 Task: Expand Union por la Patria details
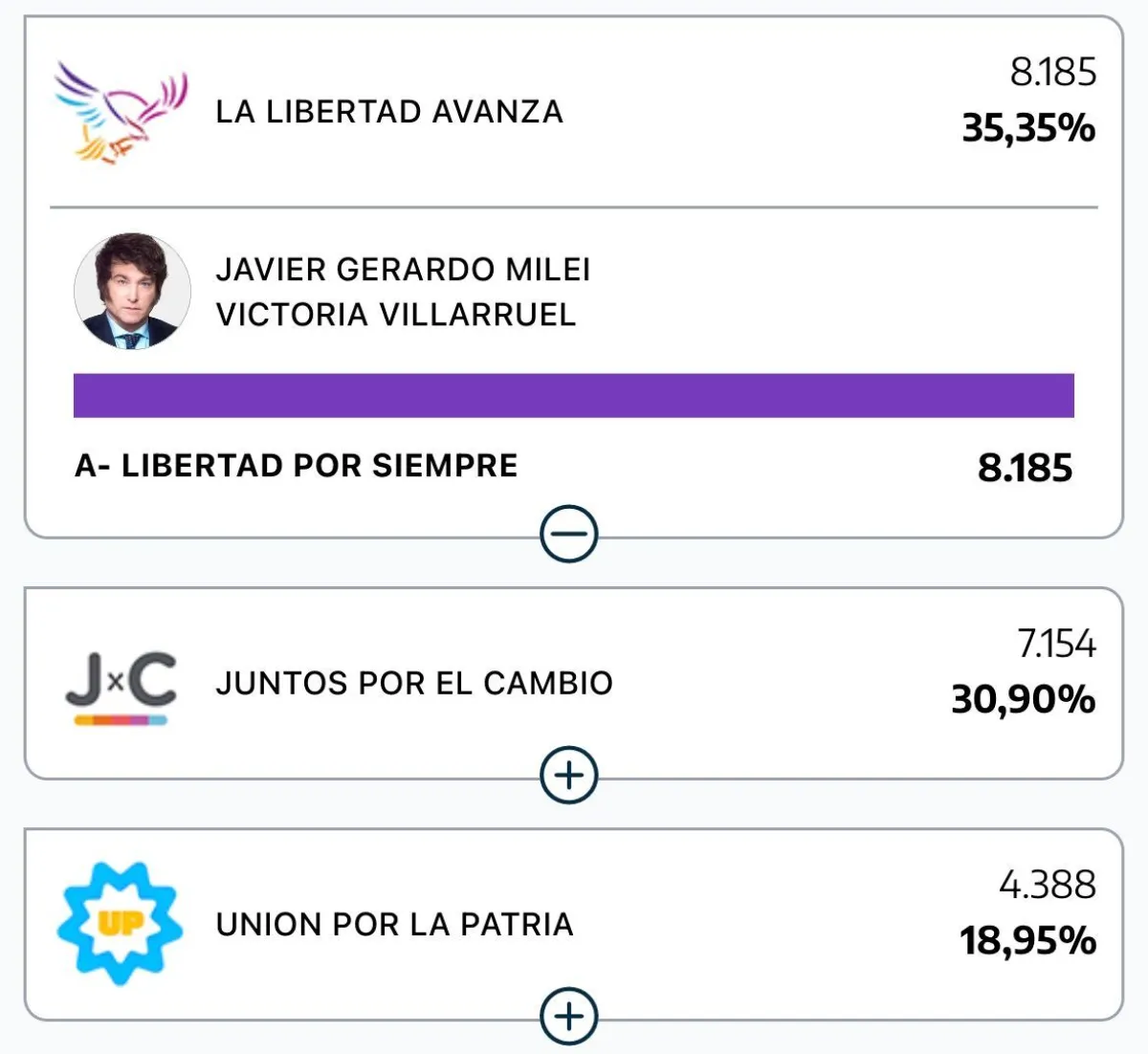569,1016
